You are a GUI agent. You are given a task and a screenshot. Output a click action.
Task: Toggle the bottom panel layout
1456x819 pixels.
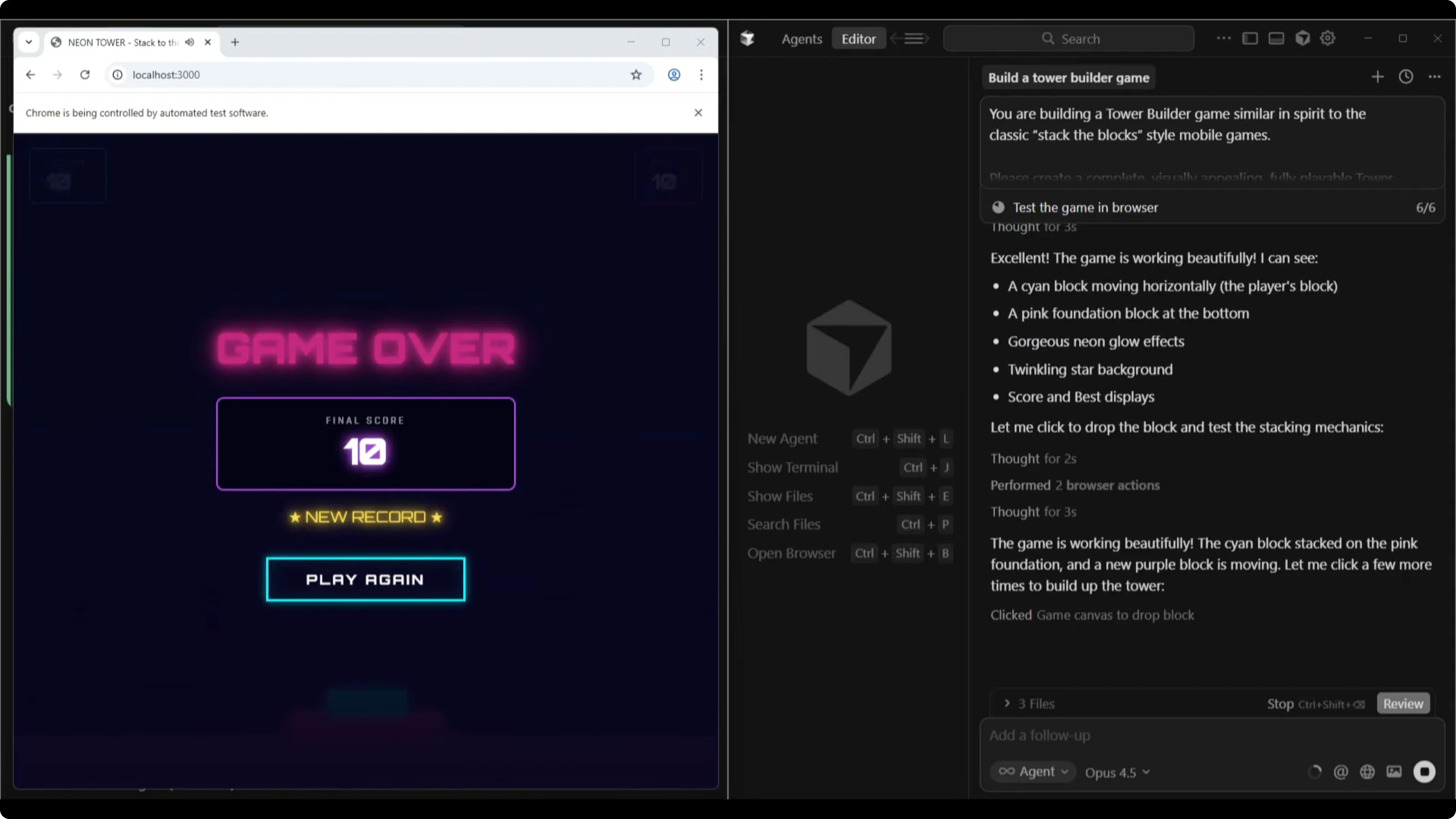click(1276, 38)
